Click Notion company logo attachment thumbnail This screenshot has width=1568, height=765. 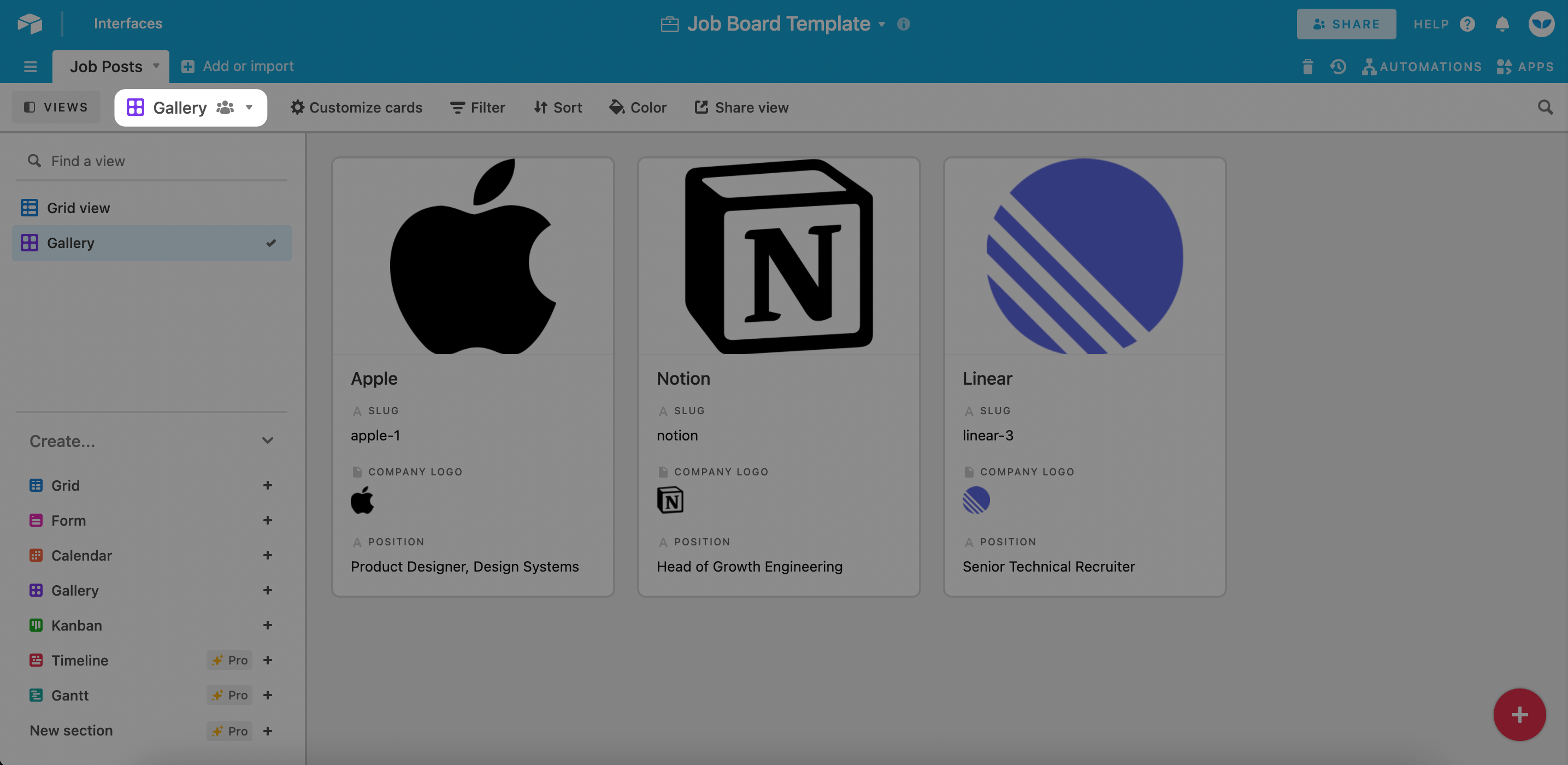pos(670,501)
